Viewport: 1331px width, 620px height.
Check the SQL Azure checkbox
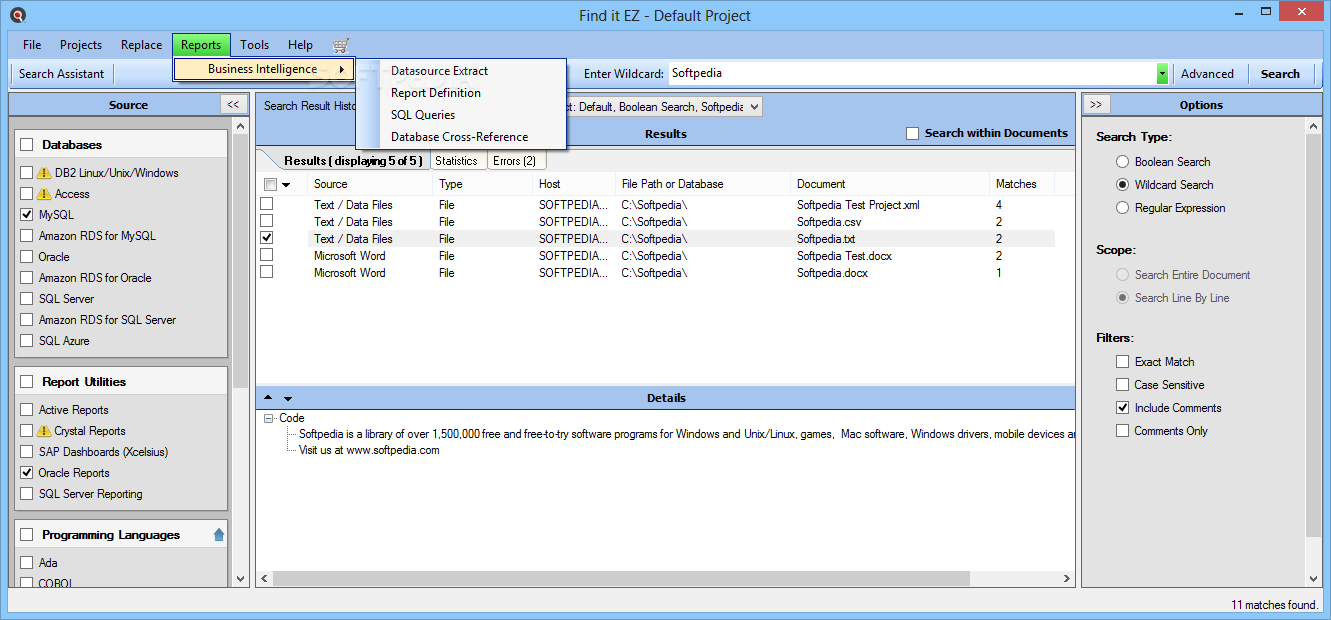[27, 341]
